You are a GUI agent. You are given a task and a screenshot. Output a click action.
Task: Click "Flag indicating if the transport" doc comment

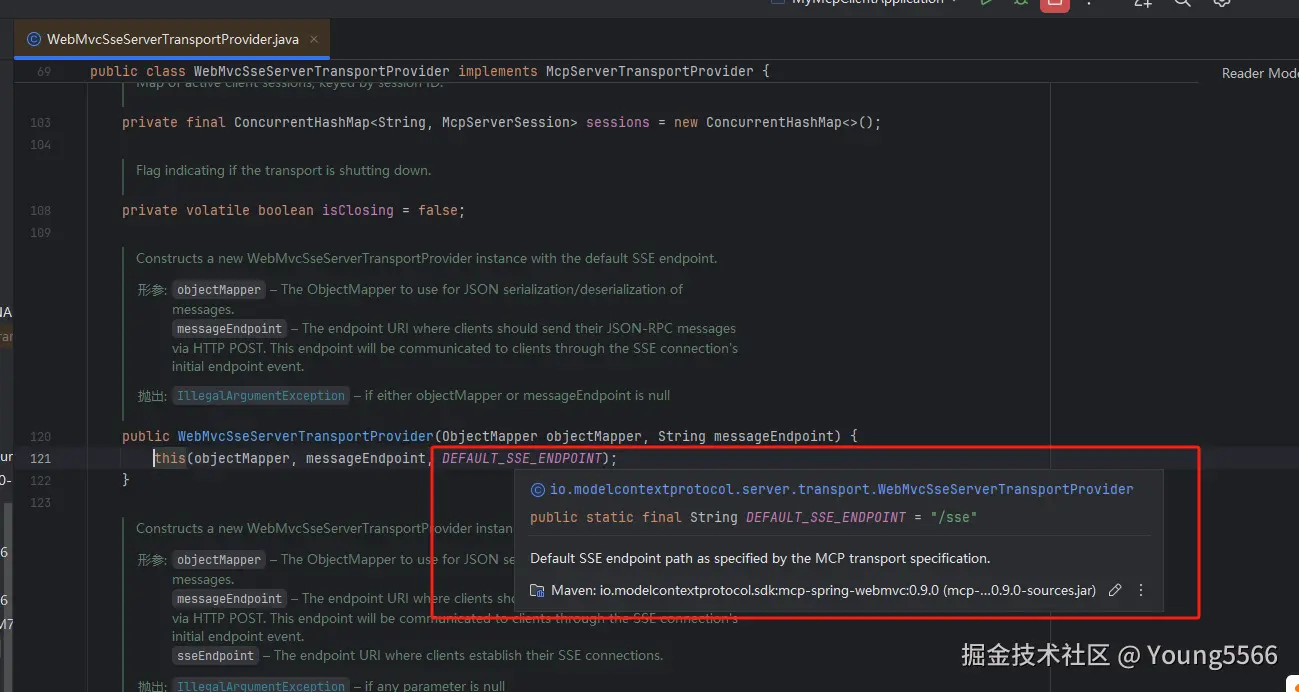coord(283,171)
